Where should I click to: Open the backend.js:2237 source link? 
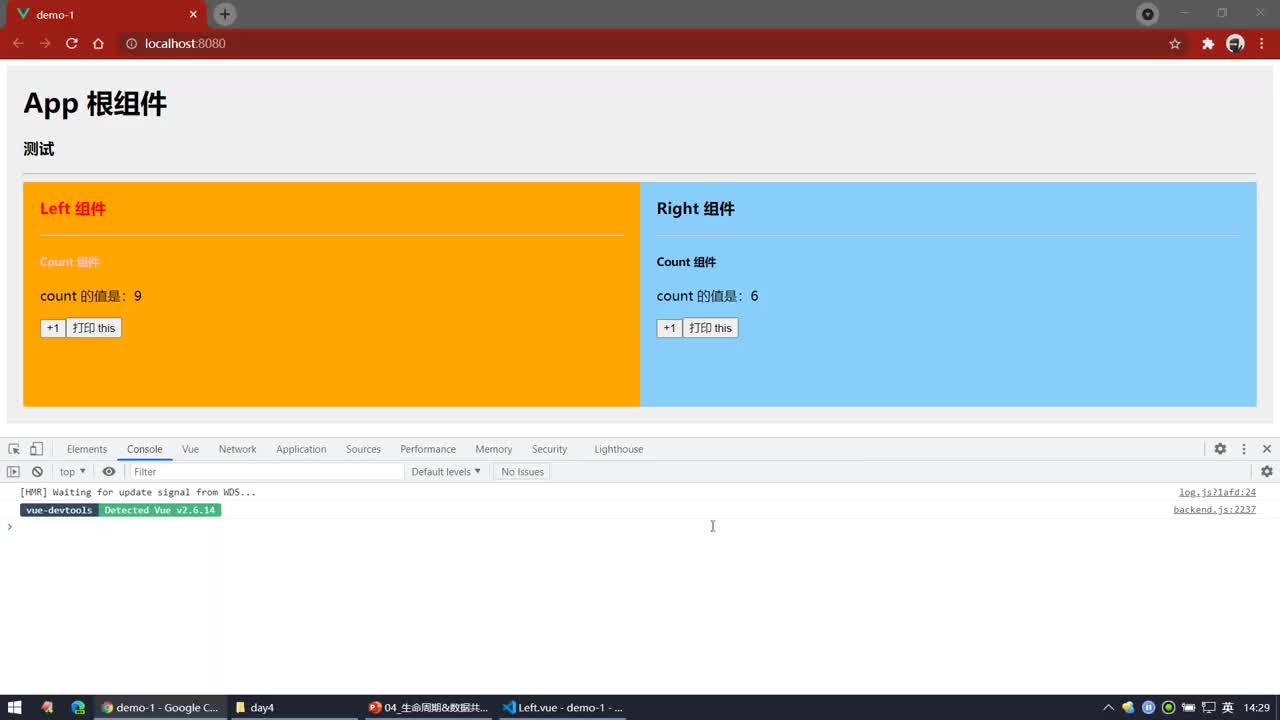(1214, 510)
